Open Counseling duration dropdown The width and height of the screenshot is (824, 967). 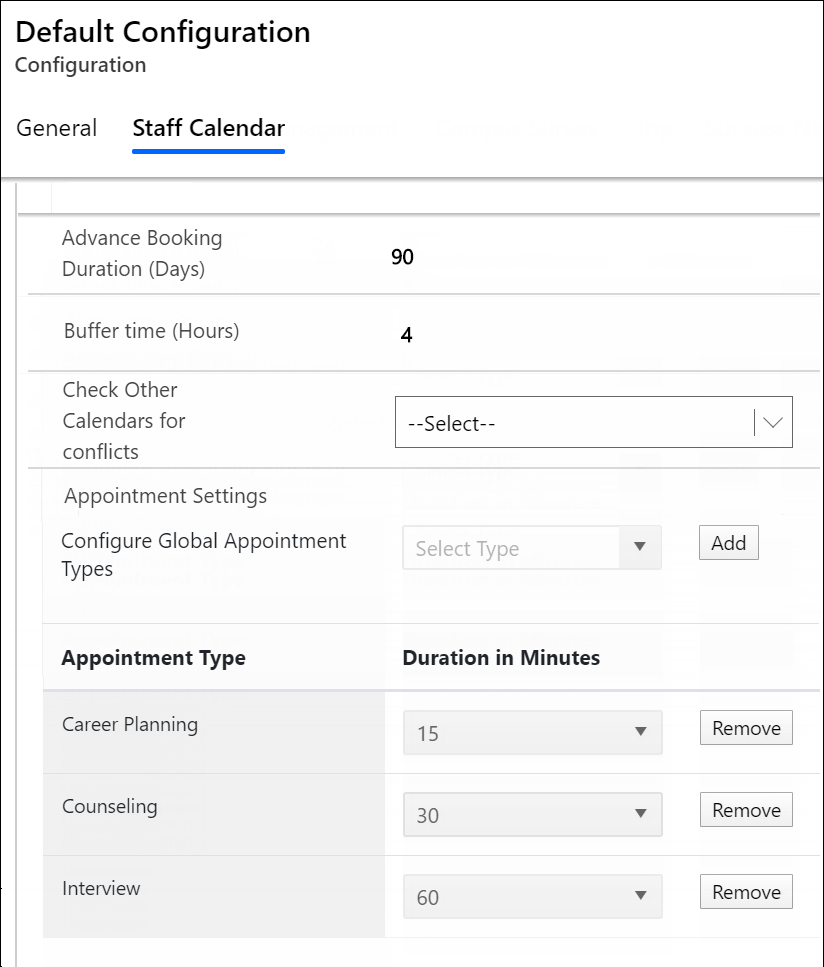click(515, 815)
